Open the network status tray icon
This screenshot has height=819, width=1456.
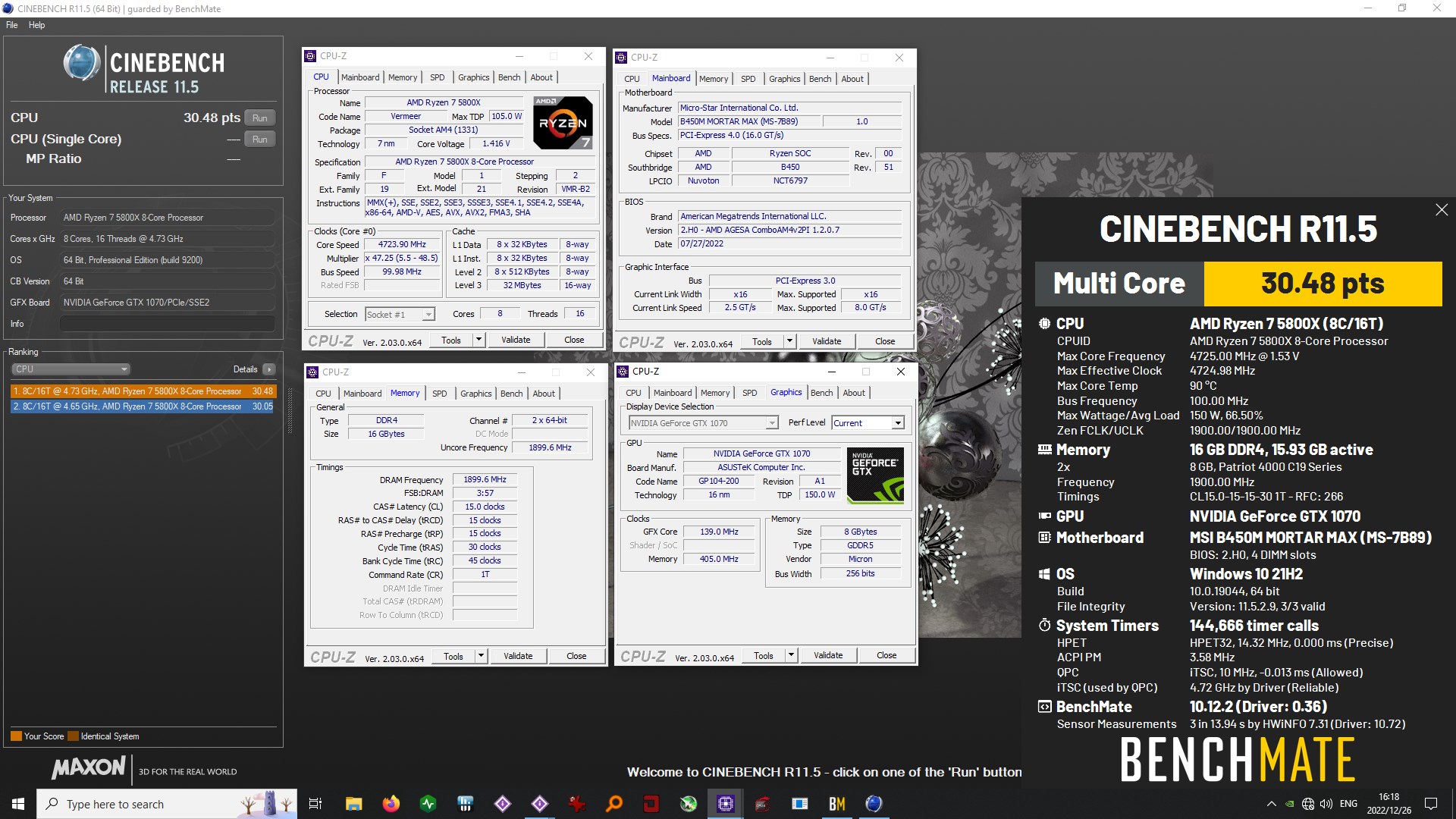pyautogui.click(x=1308, y=804)
